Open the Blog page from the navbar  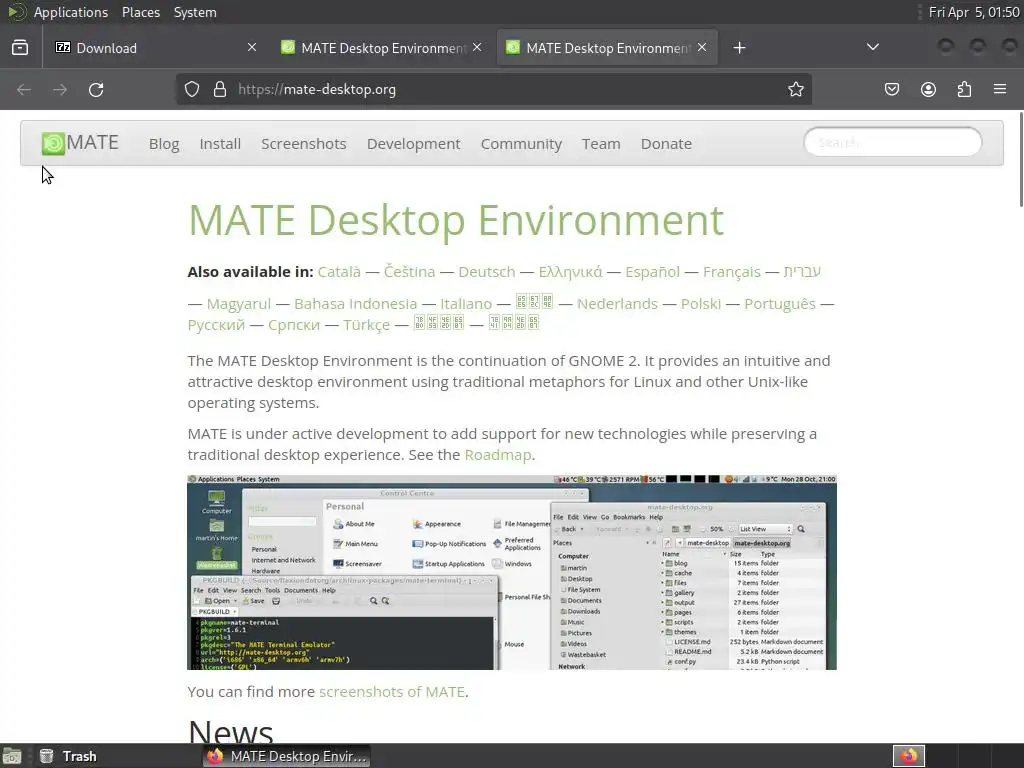(164, 144)
